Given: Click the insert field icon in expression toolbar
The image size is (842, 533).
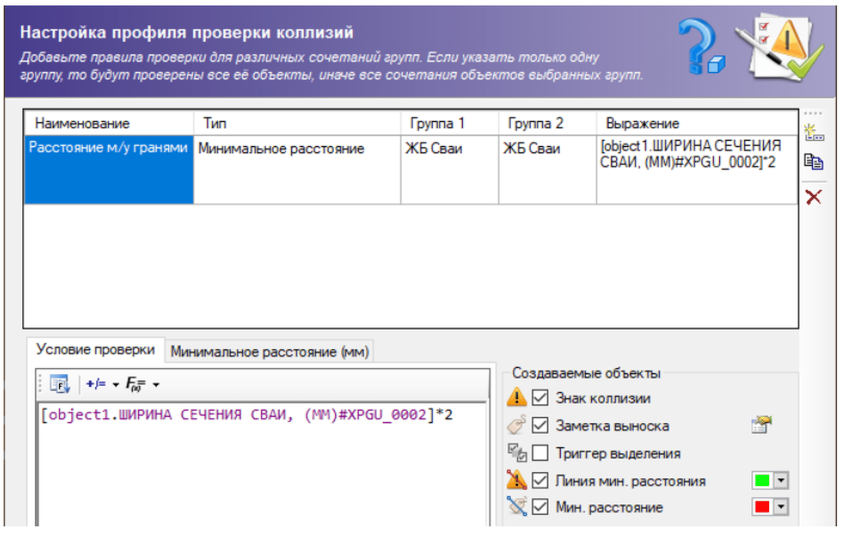Looking at the screenshot, I should click(x=59, y=385).
